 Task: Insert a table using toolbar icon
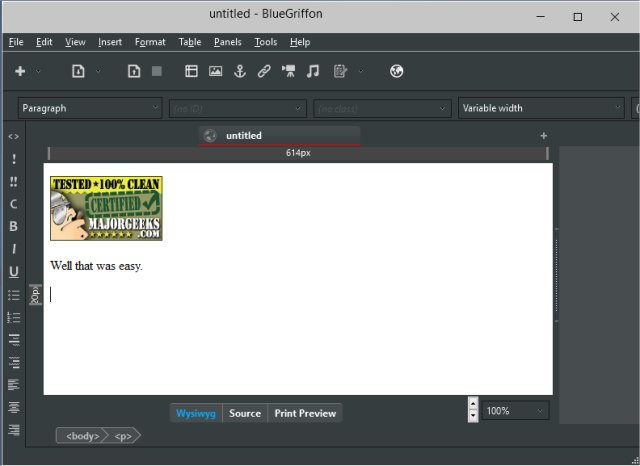tap(191, 71)
